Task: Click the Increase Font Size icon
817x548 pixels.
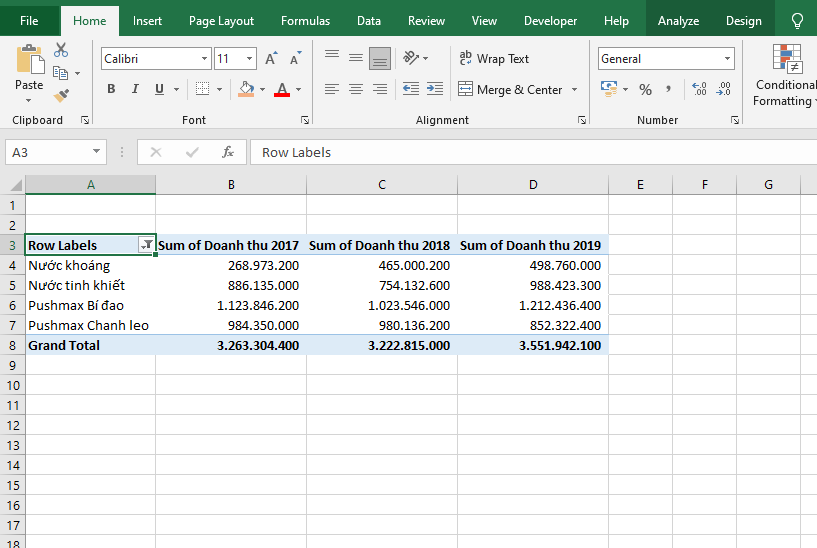Action: (271, 59)
